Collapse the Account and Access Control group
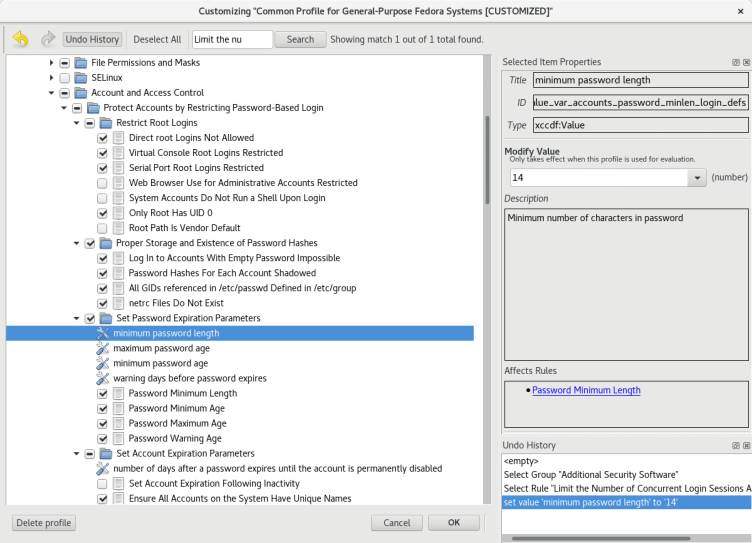 51,93
